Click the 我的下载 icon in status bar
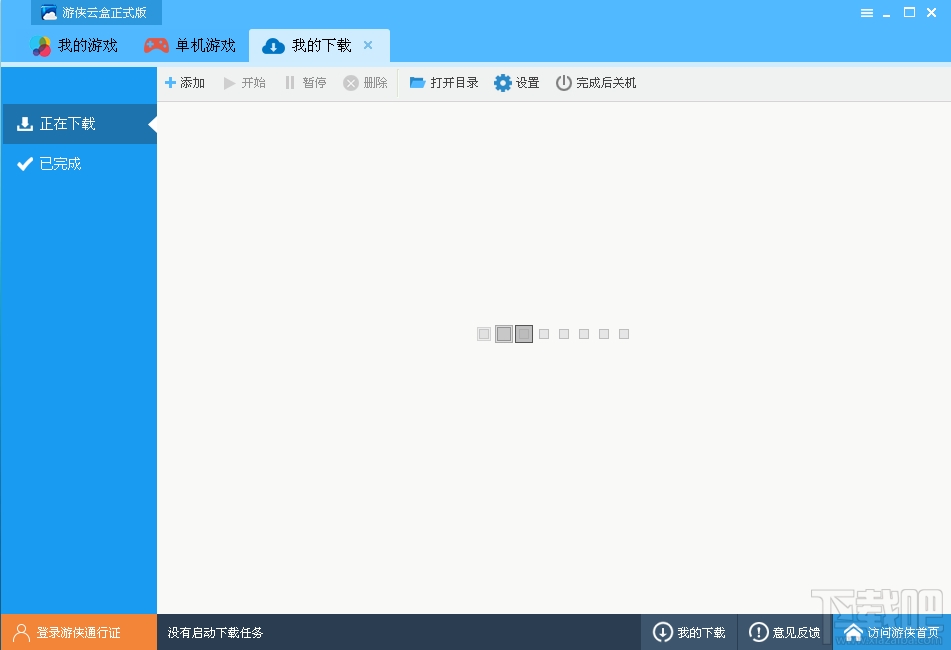Screen dimensions: 951x650 (x=663, y=631)
